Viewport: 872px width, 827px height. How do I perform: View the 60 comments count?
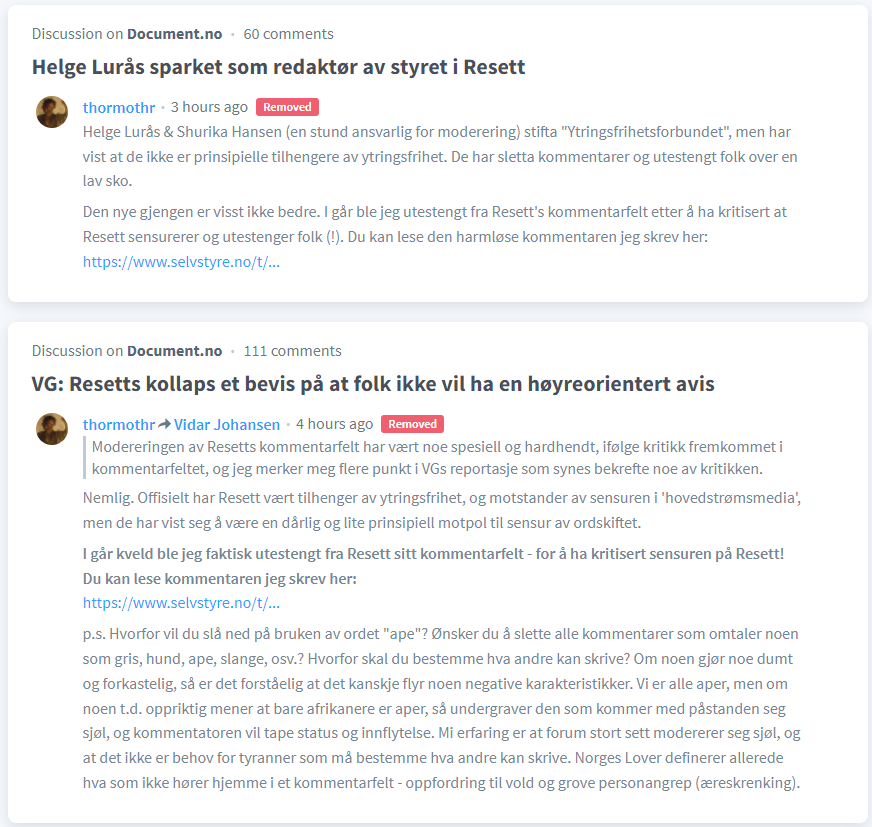288,34
